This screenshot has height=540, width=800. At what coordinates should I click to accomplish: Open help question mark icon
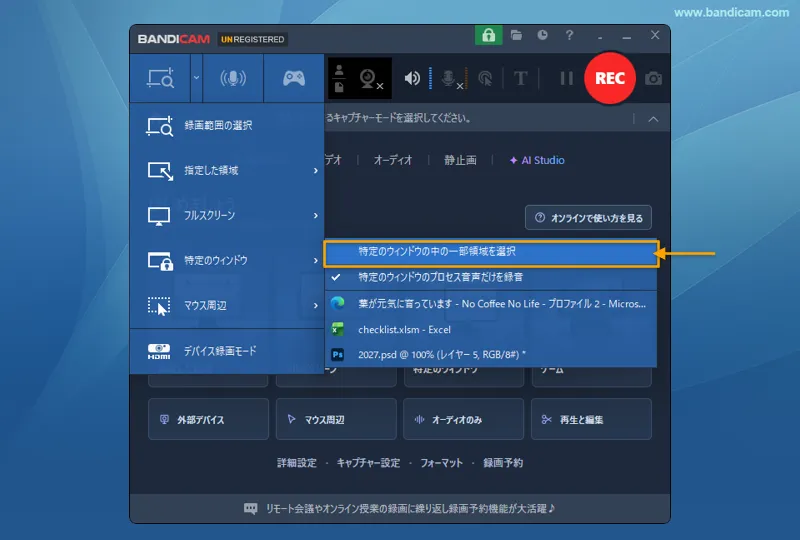[x=569, y=35]
